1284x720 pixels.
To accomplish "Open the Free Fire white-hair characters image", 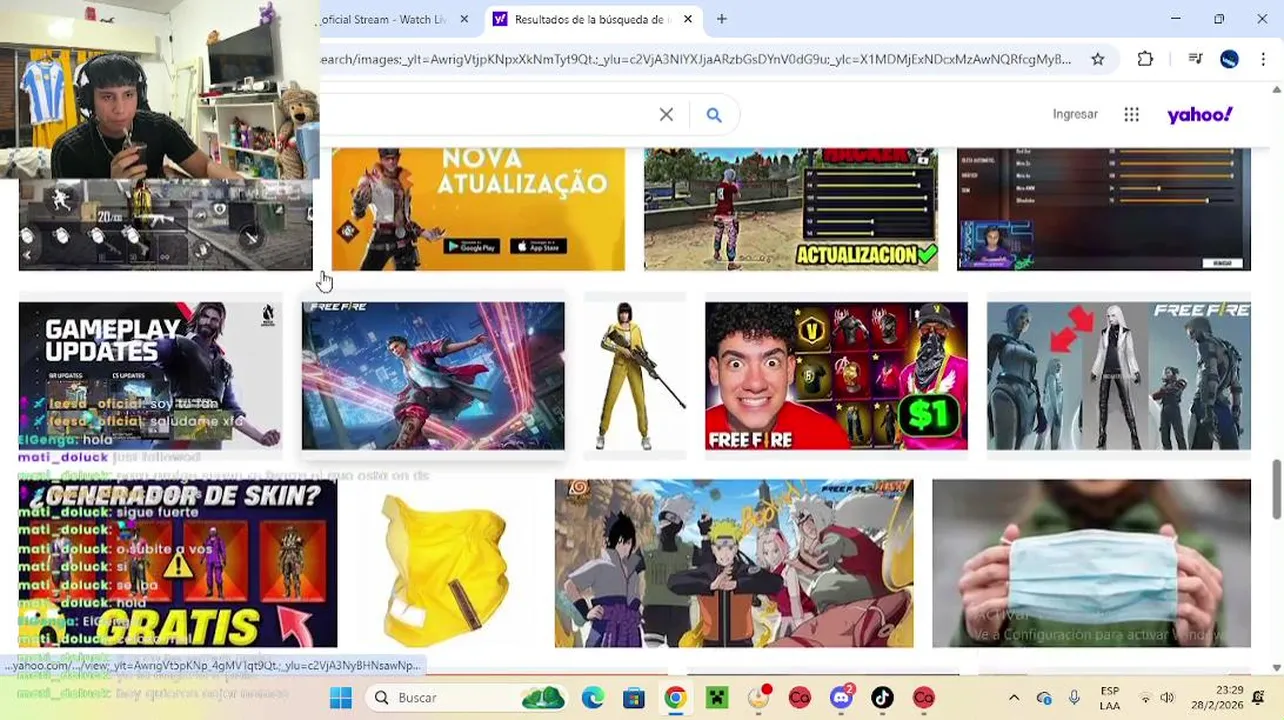I will coord(1119,376).
